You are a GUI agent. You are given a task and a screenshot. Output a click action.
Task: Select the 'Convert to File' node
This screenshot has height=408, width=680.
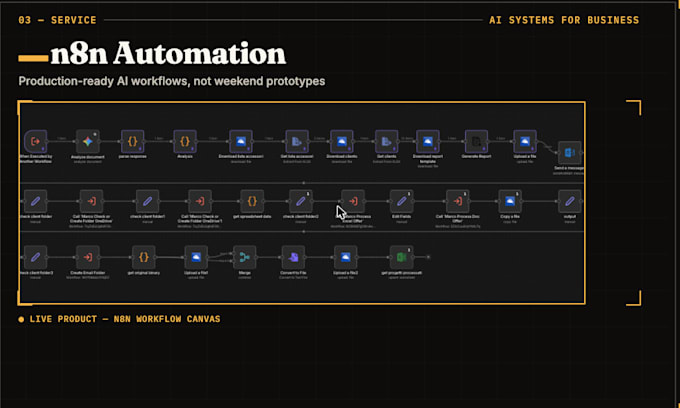[x=293, y=257]
